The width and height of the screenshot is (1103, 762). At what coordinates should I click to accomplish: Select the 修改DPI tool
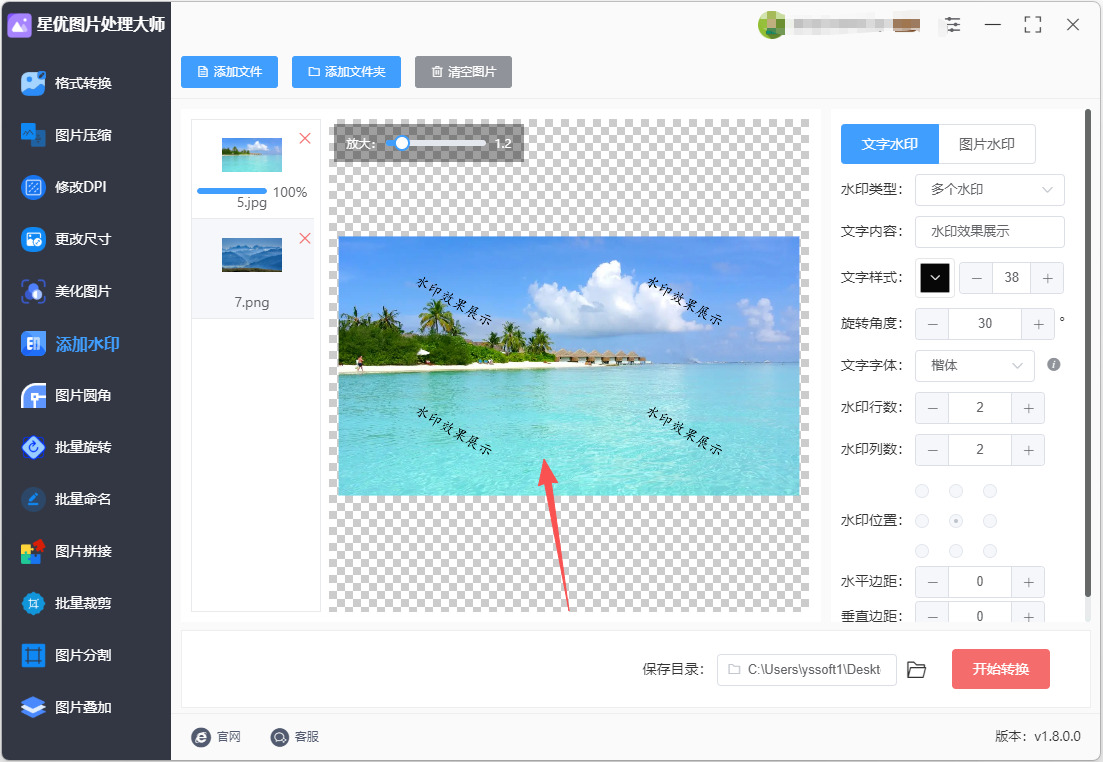click(64, 187)
